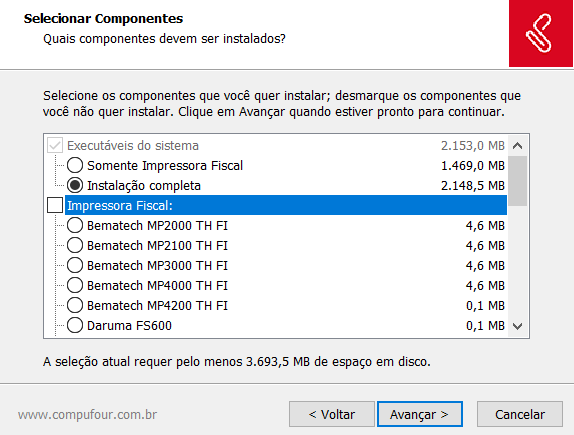Click the scroll down arrow in component list
The height and width of the screenshot is (435, 574).
click(517, 326)
